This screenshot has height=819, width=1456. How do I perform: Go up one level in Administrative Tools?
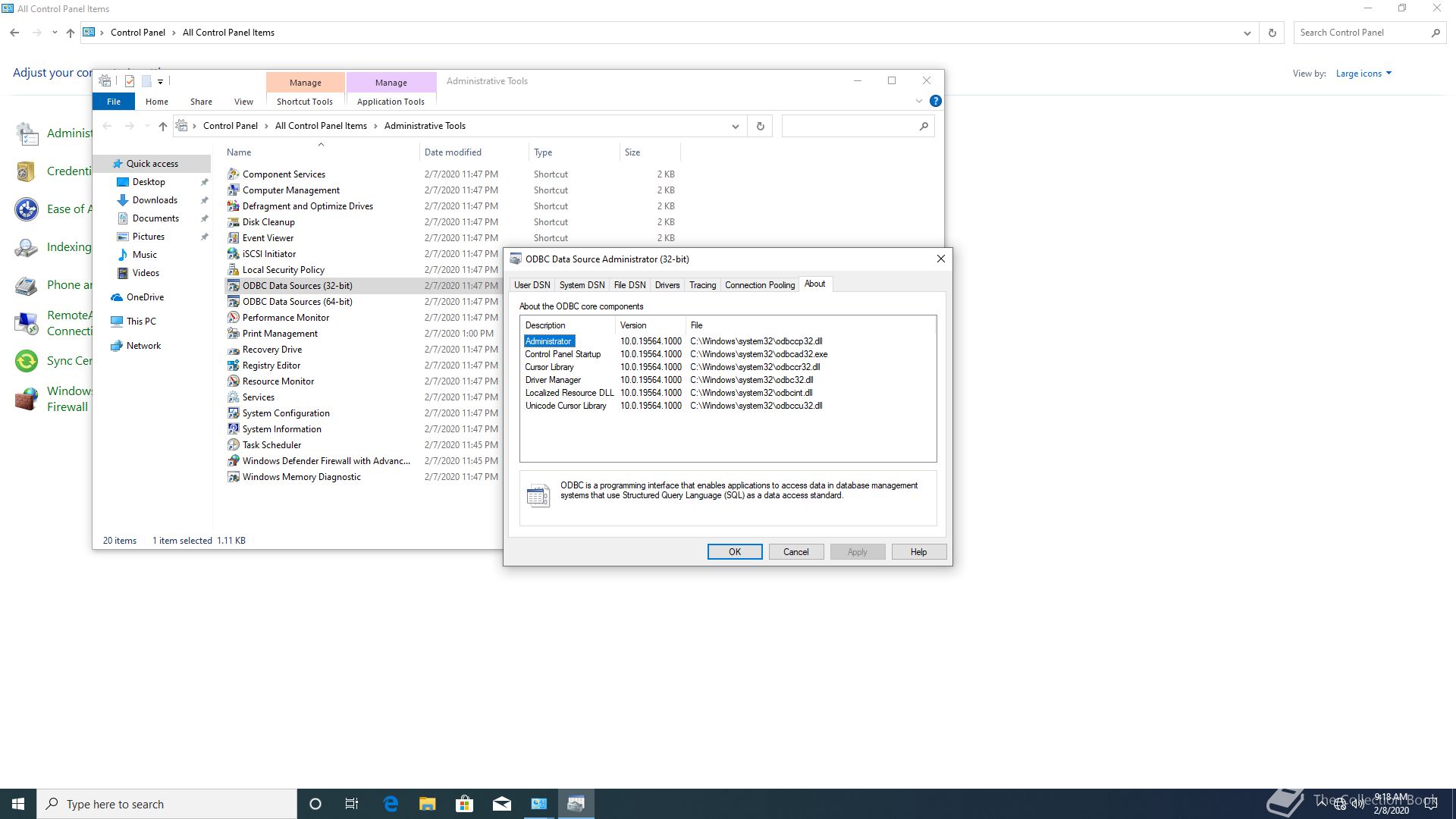(x=162, y=126)
